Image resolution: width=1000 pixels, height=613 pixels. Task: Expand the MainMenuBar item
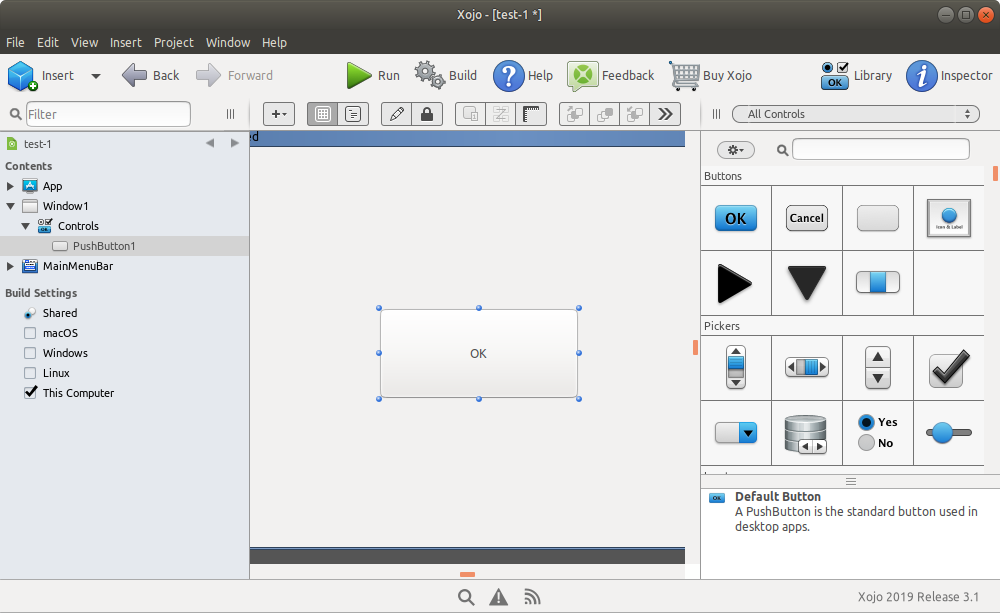pos(10,266)
